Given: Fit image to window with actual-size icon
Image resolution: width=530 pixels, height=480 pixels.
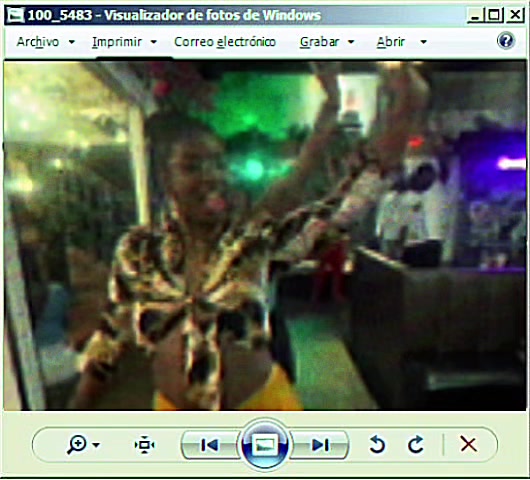Looking at the screenshot, I should click(145, 445).
